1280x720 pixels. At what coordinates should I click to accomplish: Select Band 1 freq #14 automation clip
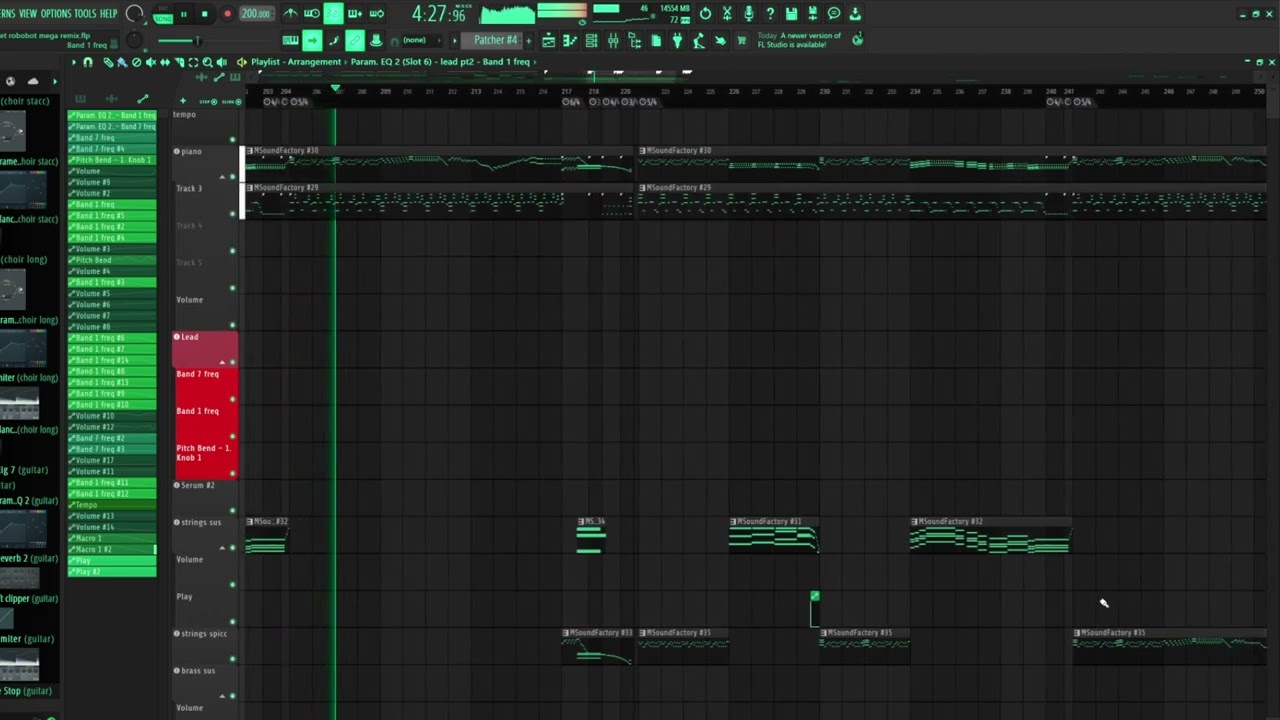(112, 360)
